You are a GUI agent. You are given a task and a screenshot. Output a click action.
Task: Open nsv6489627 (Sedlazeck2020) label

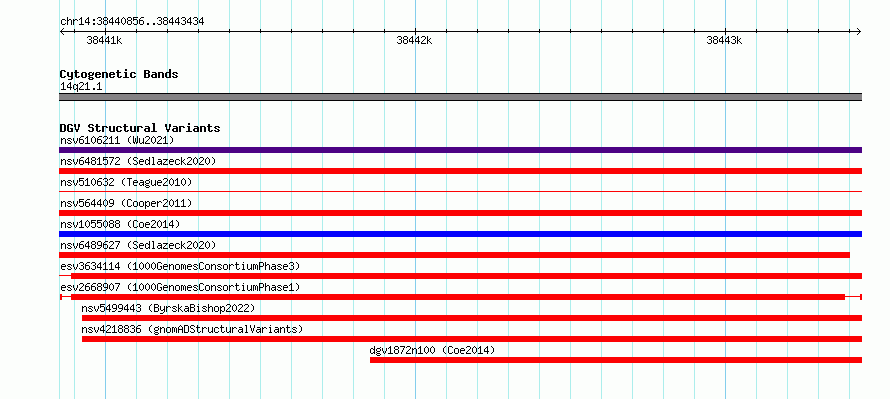click(138, 245)
